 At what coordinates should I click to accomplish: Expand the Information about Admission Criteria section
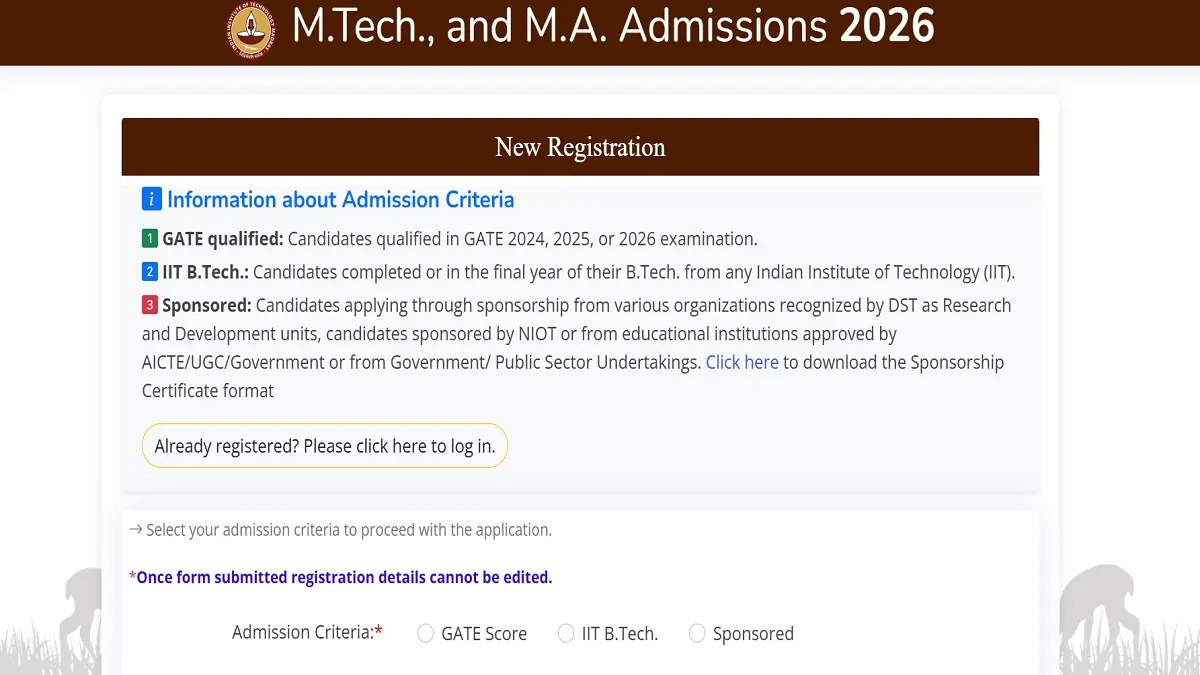pyautogui.click(x=340, y=199)
